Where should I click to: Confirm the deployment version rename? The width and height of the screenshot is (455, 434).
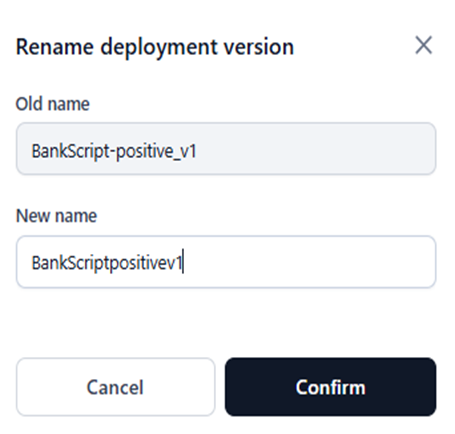[330, 387]
